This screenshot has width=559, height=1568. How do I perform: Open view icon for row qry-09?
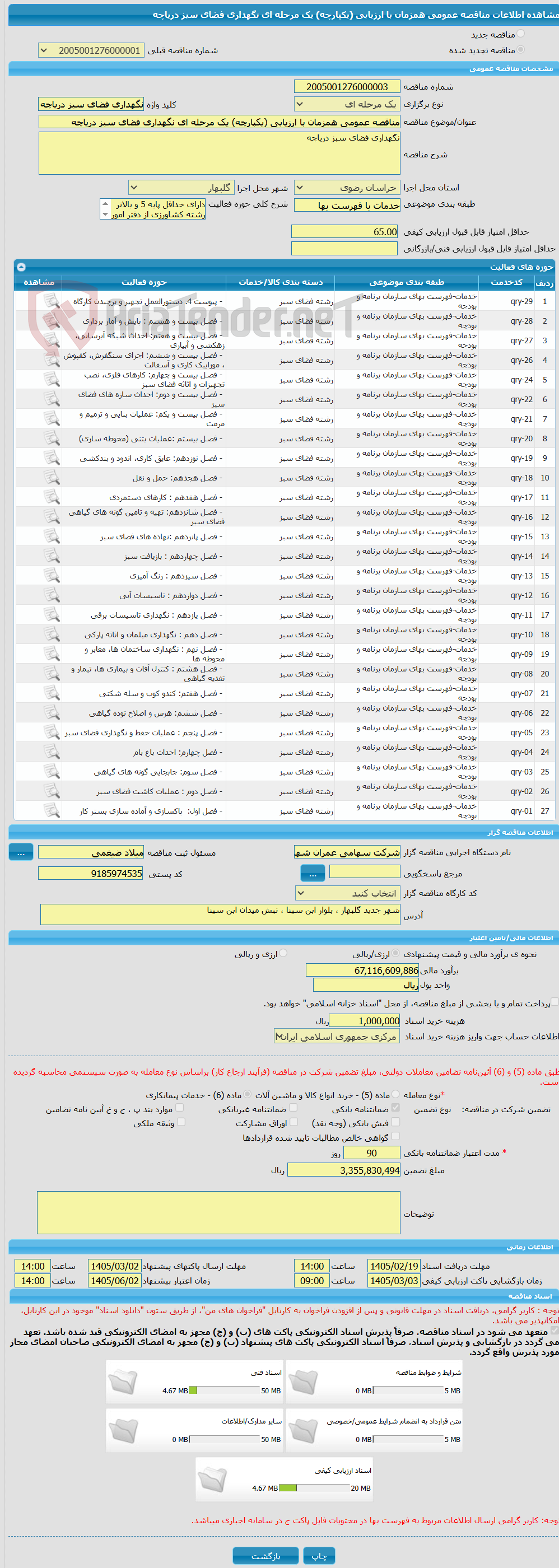tap(51, 654)
